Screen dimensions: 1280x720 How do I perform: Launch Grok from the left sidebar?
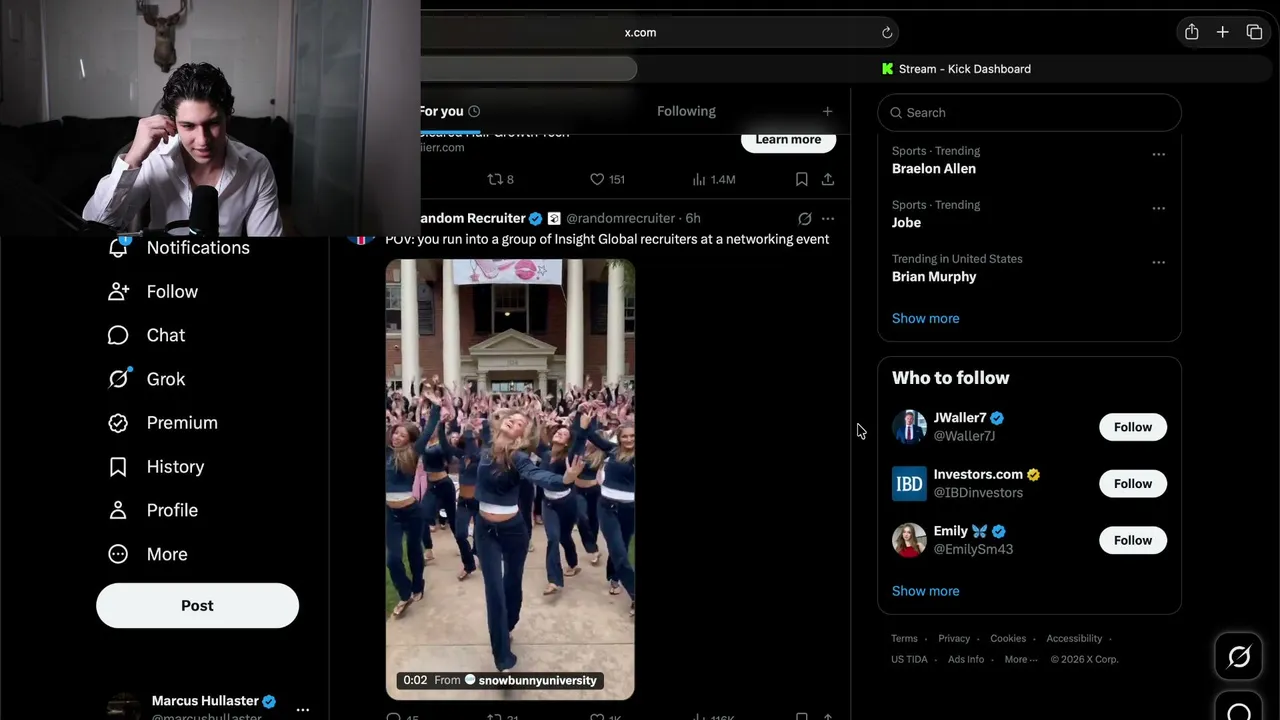click(146, 379)
